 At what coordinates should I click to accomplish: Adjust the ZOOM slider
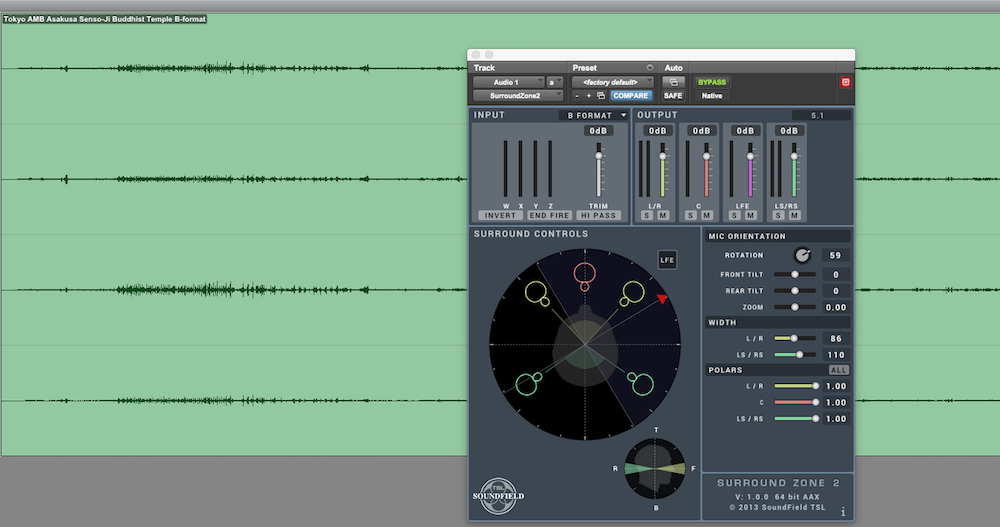pyautogui.click(x=795, y=307)
